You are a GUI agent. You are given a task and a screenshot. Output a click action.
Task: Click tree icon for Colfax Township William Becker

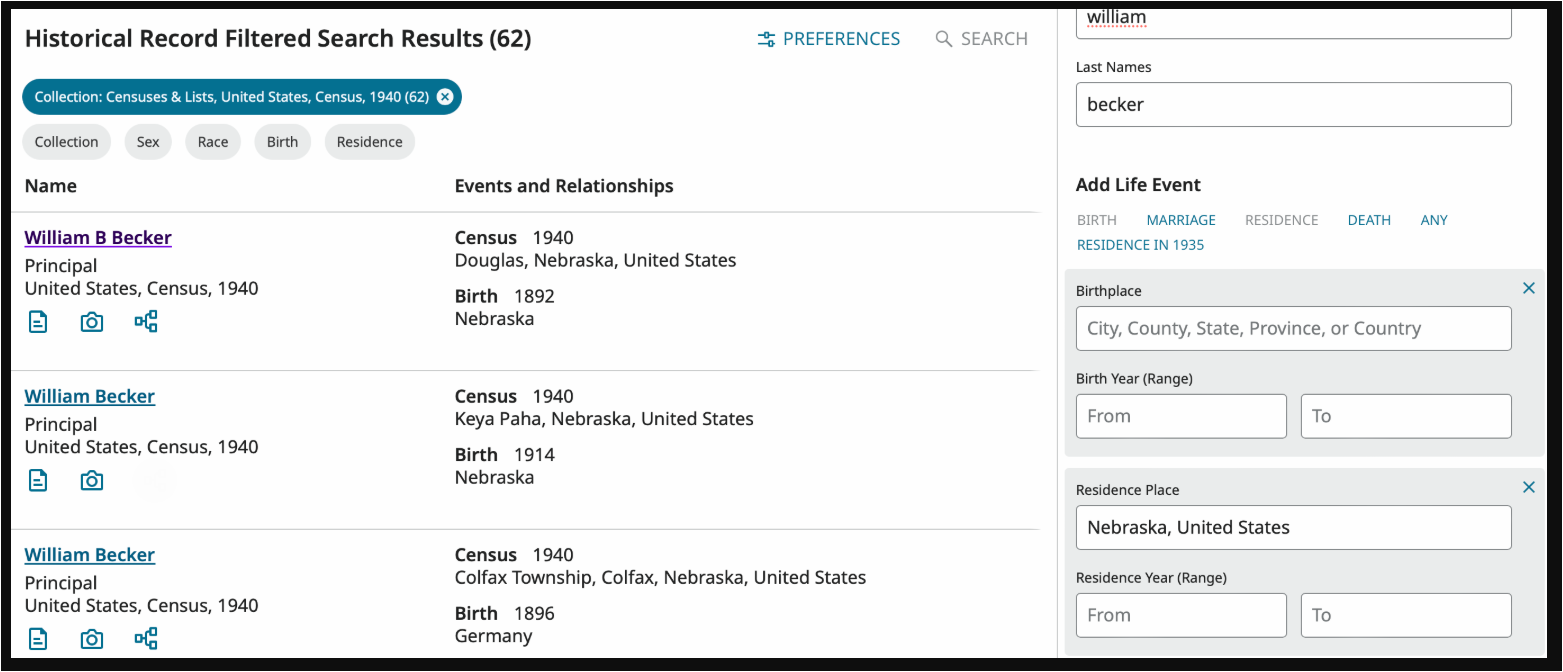click(146, 639)
